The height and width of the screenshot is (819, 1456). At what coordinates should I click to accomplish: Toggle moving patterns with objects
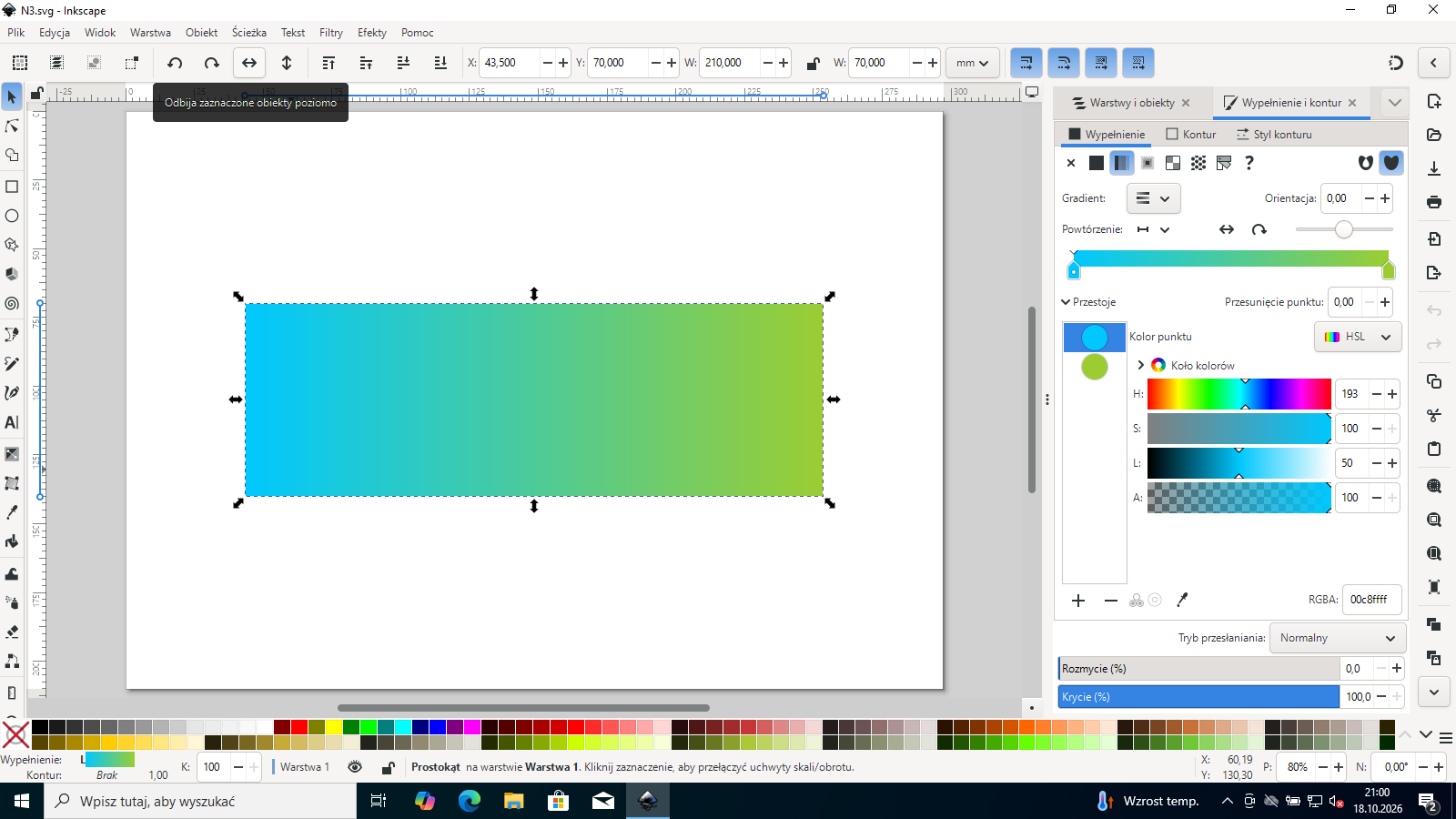1138,63
